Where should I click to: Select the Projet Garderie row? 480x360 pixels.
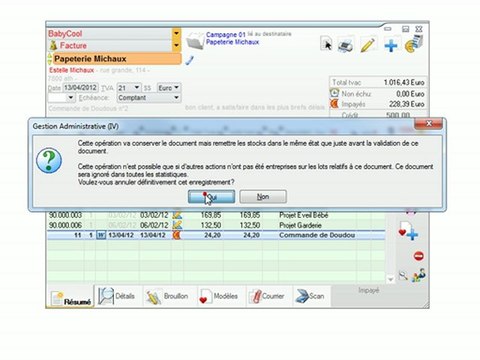point(216,225)
